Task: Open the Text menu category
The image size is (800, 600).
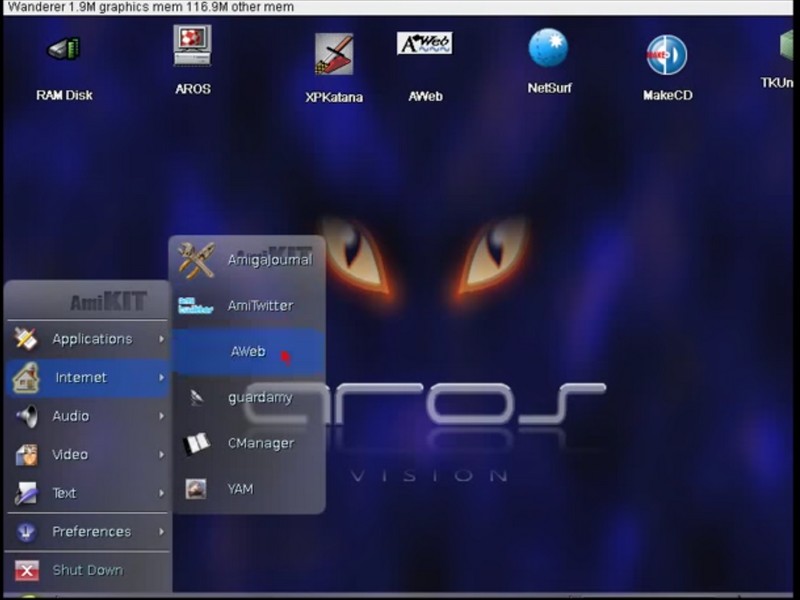Action: click(x=64, y=493)
